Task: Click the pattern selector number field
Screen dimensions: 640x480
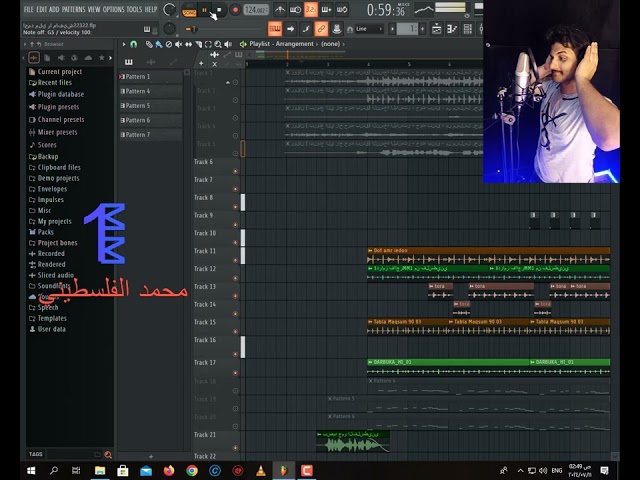Action: [407, 29]
